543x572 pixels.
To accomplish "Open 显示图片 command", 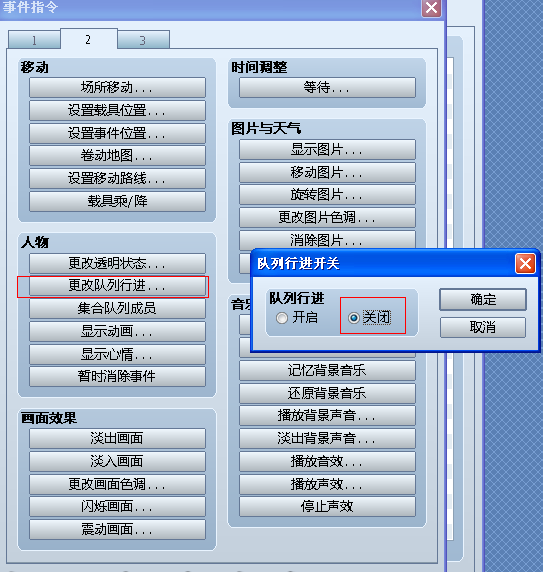I will [x=327, y=150].
